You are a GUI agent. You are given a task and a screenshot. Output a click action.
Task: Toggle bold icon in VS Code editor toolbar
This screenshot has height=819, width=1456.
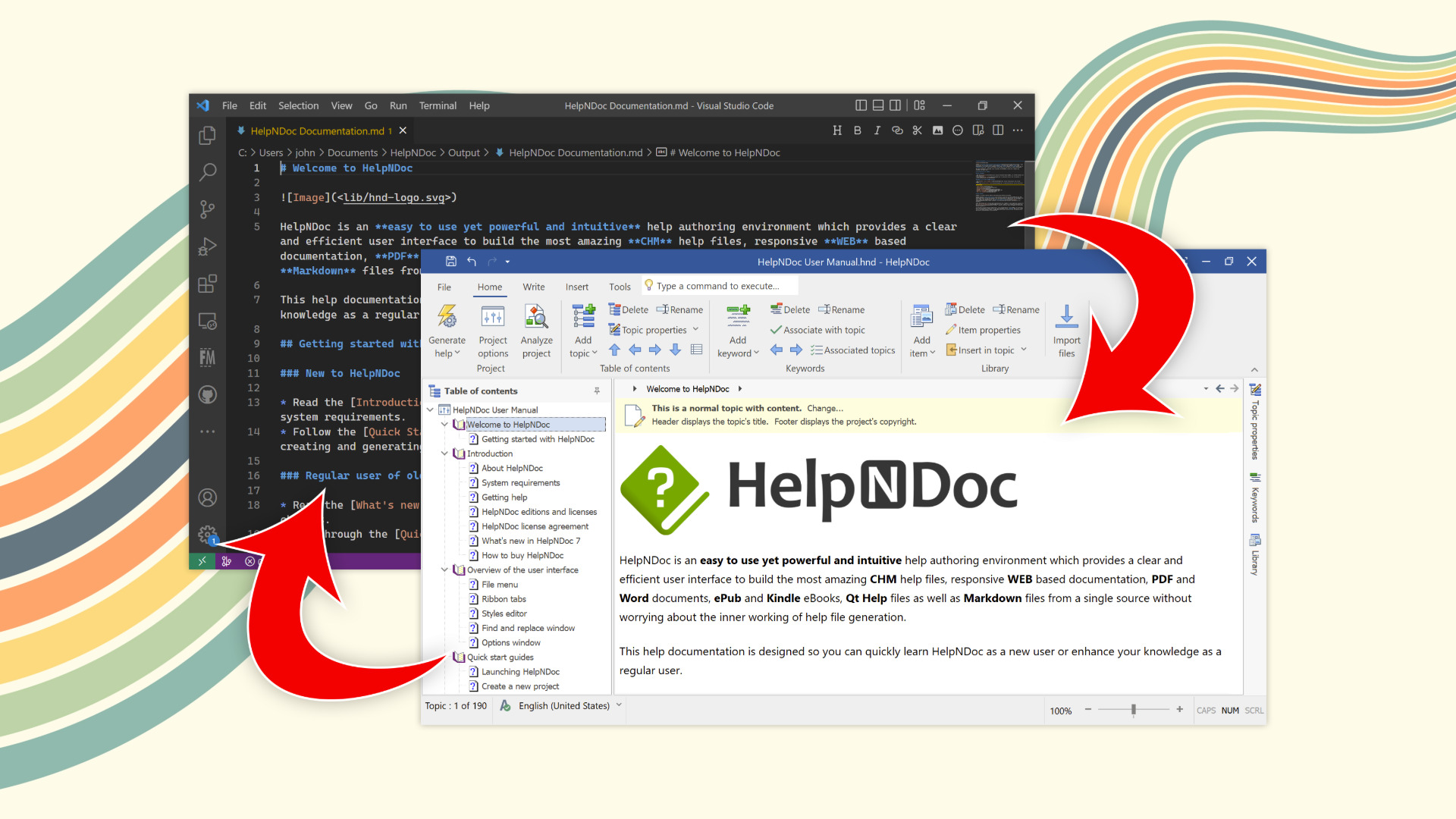coord(857,130)
